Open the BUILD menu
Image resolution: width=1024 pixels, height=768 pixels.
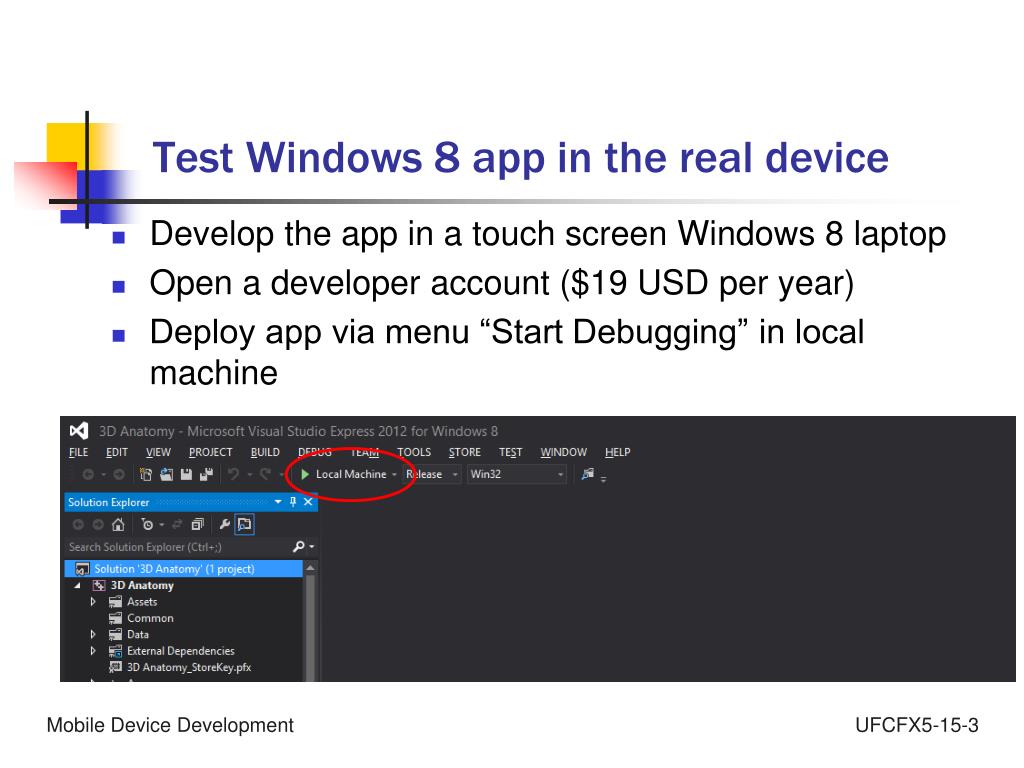tap(265, 452)
